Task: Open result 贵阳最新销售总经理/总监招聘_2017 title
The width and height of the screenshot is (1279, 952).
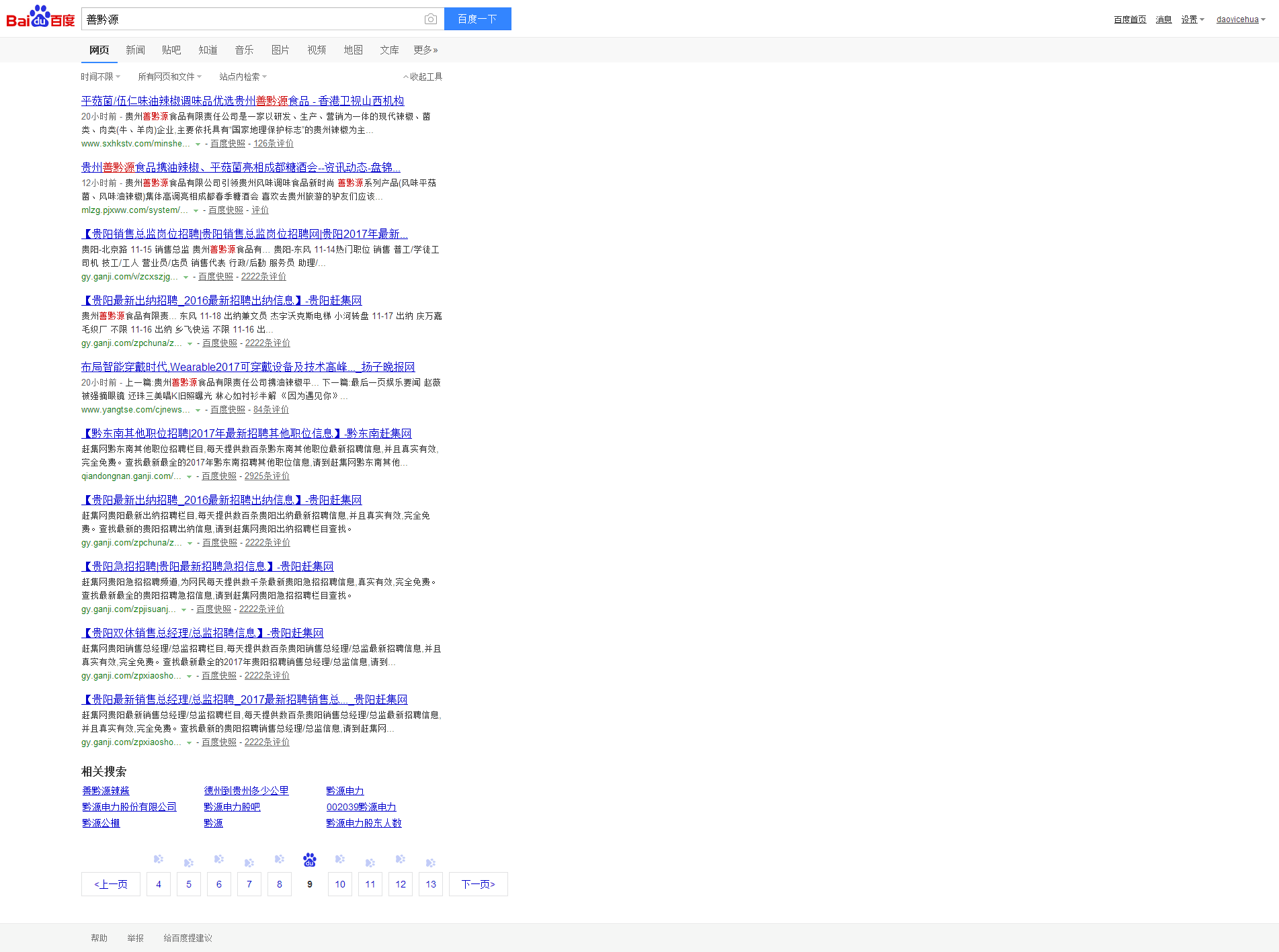Action: (245, 699)
